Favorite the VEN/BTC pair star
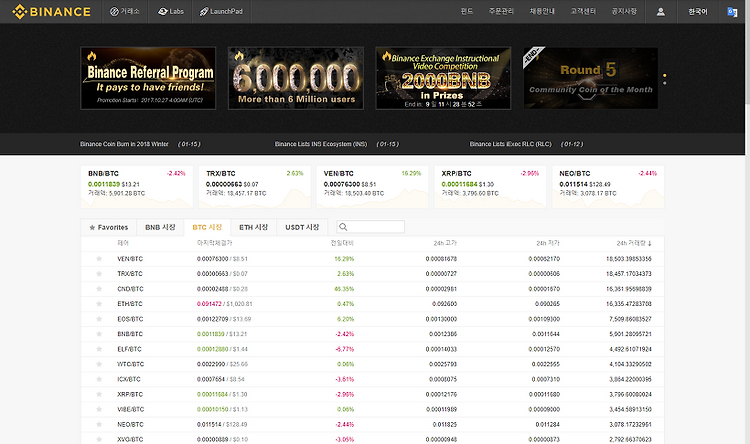This screenshot has width=750, height=444. [99, 259]
